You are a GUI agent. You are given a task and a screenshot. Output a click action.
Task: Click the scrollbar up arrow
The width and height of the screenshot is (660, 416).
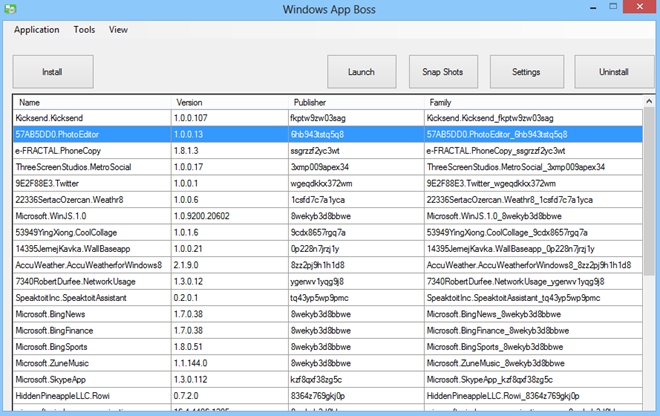(649, 101)
